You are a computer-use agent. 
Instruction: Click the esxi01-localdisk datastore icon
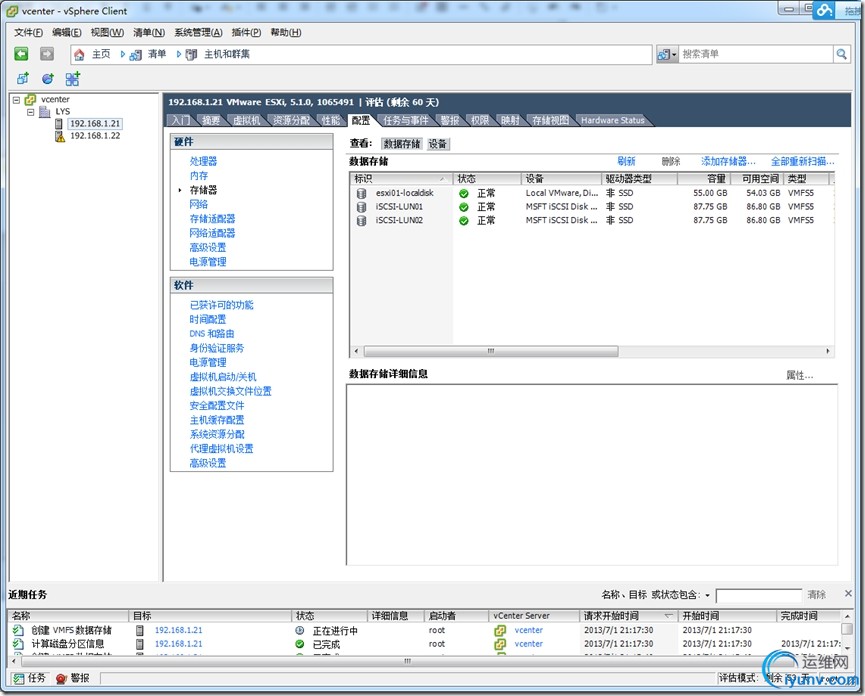[361, 193]
